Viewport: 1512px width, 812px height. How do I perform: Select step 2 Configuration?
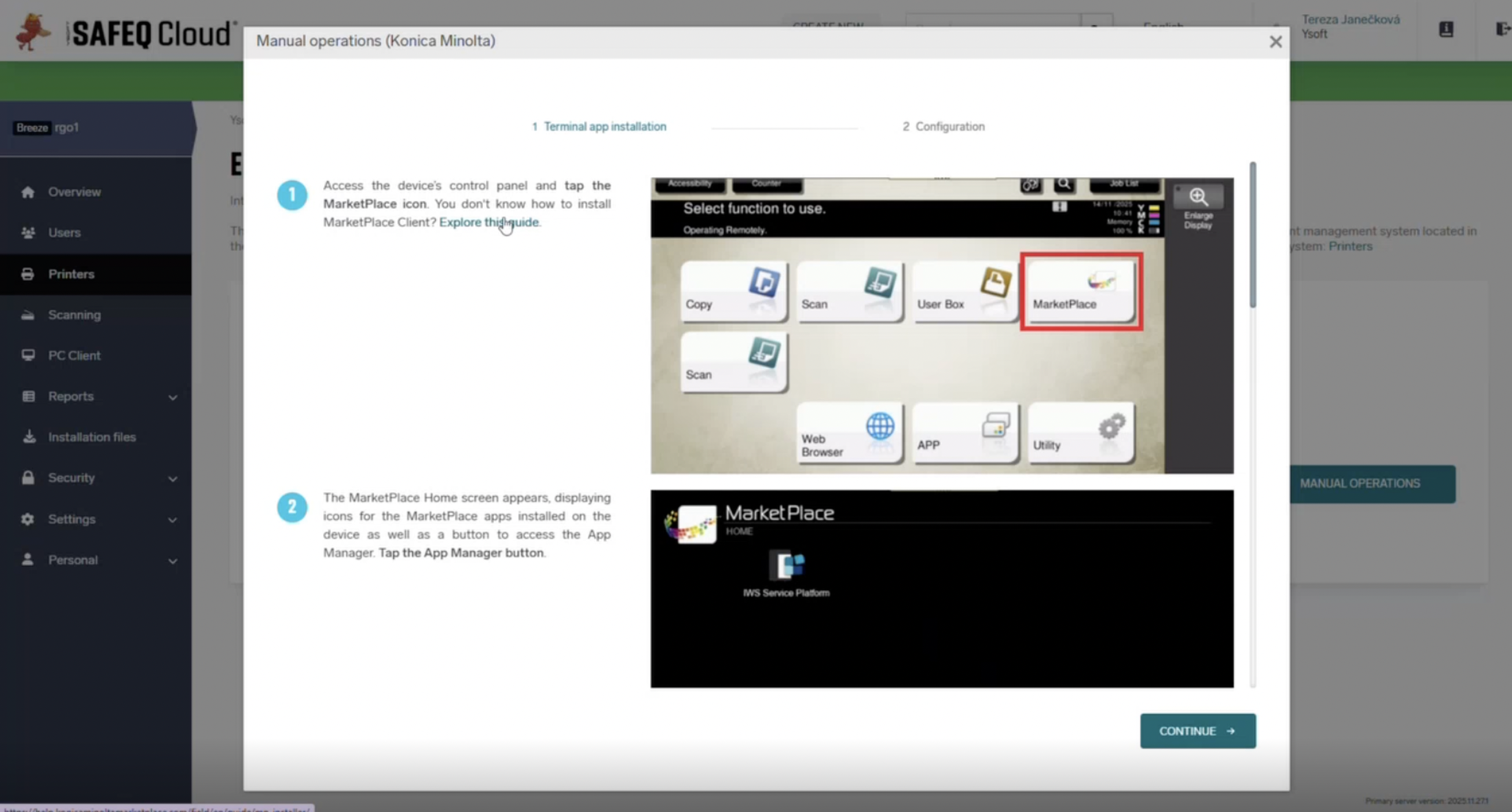click(x=943, y=126)
